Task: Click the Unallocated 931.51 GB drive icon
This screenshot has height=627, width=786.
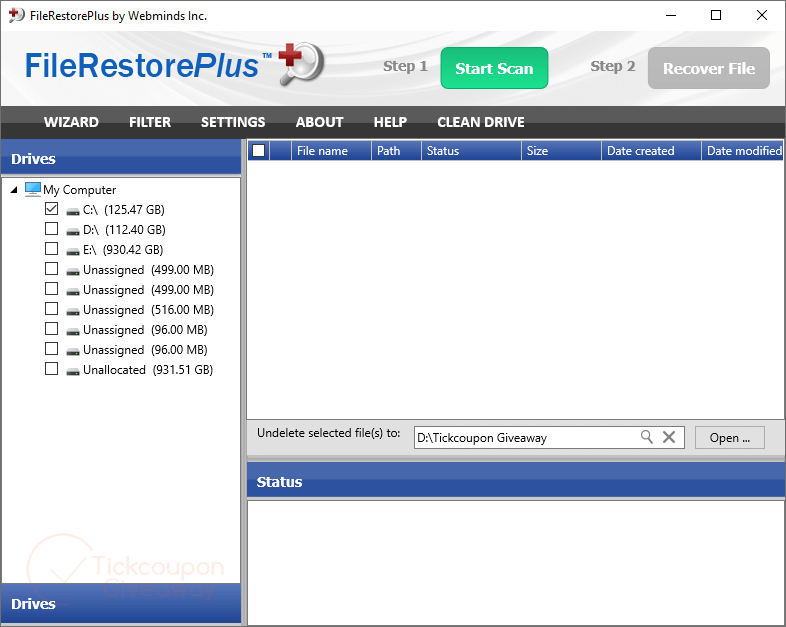Action: pos(73,371)
